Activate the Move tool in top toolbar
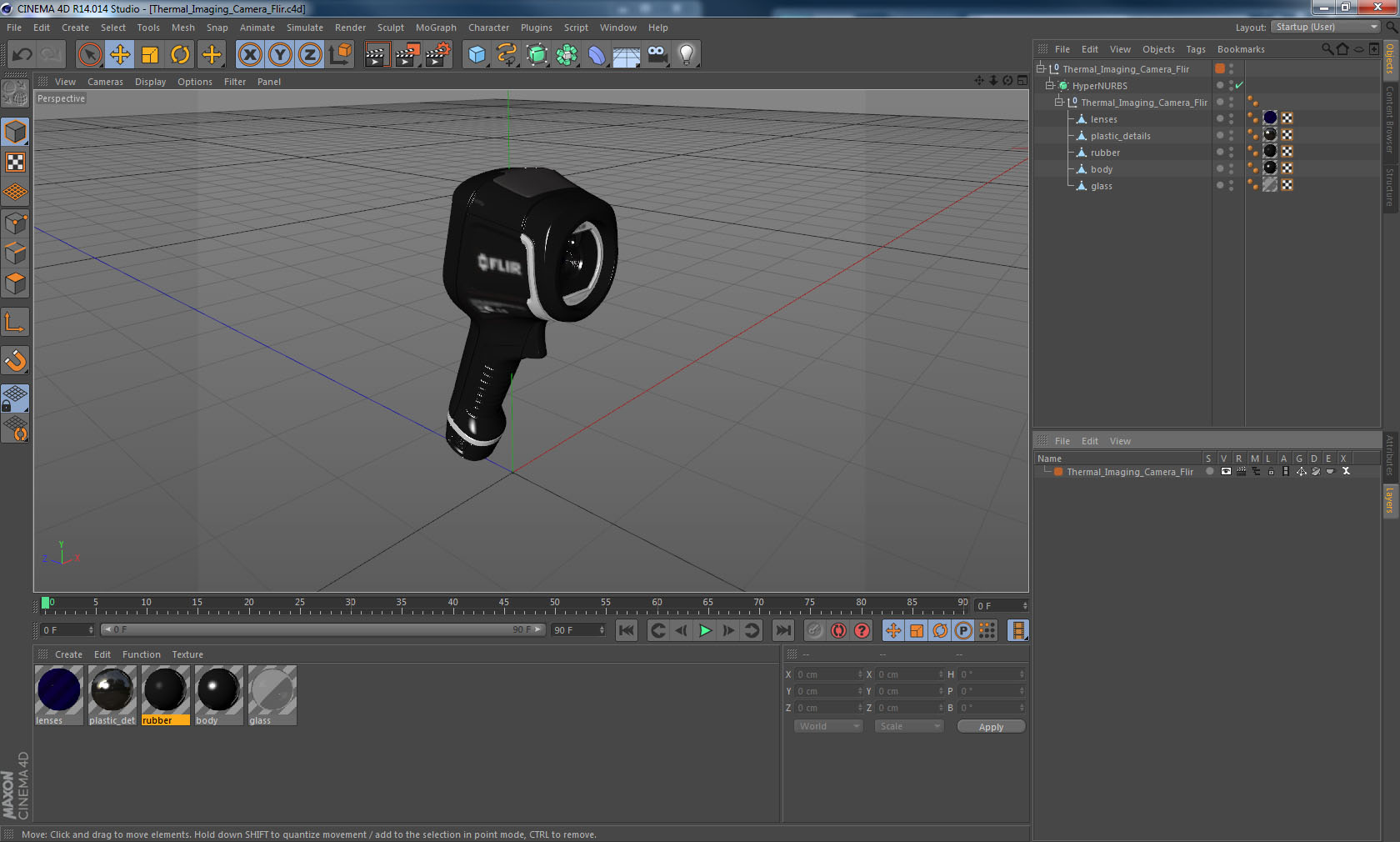The image size is (1400, 842). (x=120, y=55)
